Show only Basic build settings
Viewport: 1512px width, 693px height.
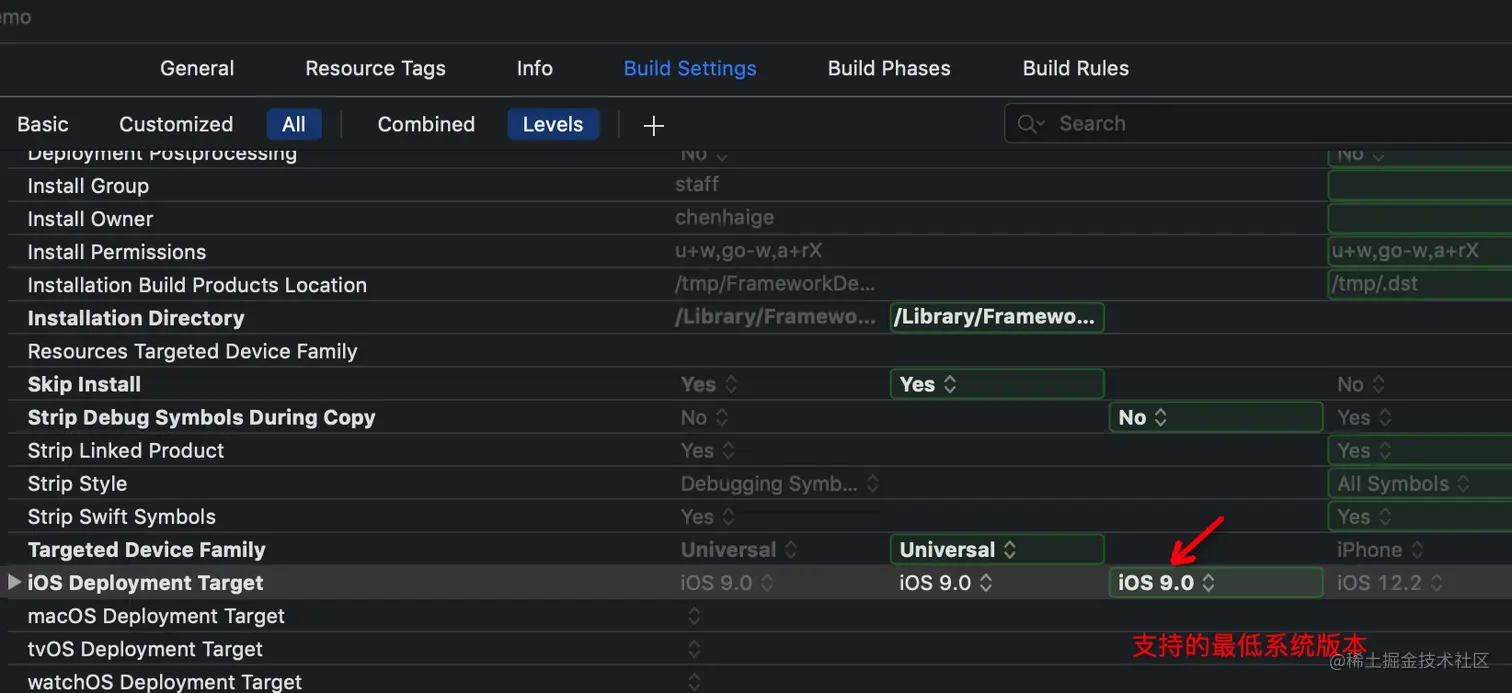(43, 125)
